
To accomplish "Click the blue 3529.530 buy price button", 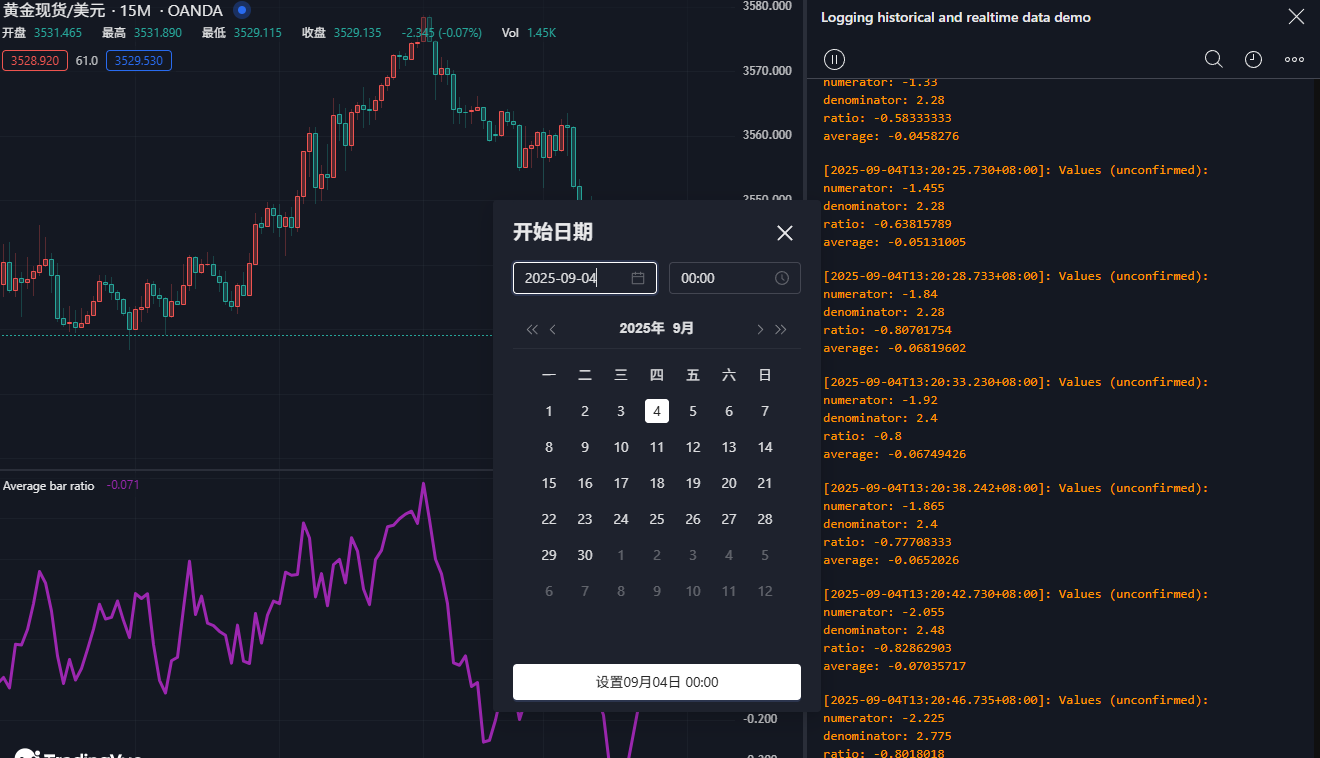I will [x=140, y=61].
